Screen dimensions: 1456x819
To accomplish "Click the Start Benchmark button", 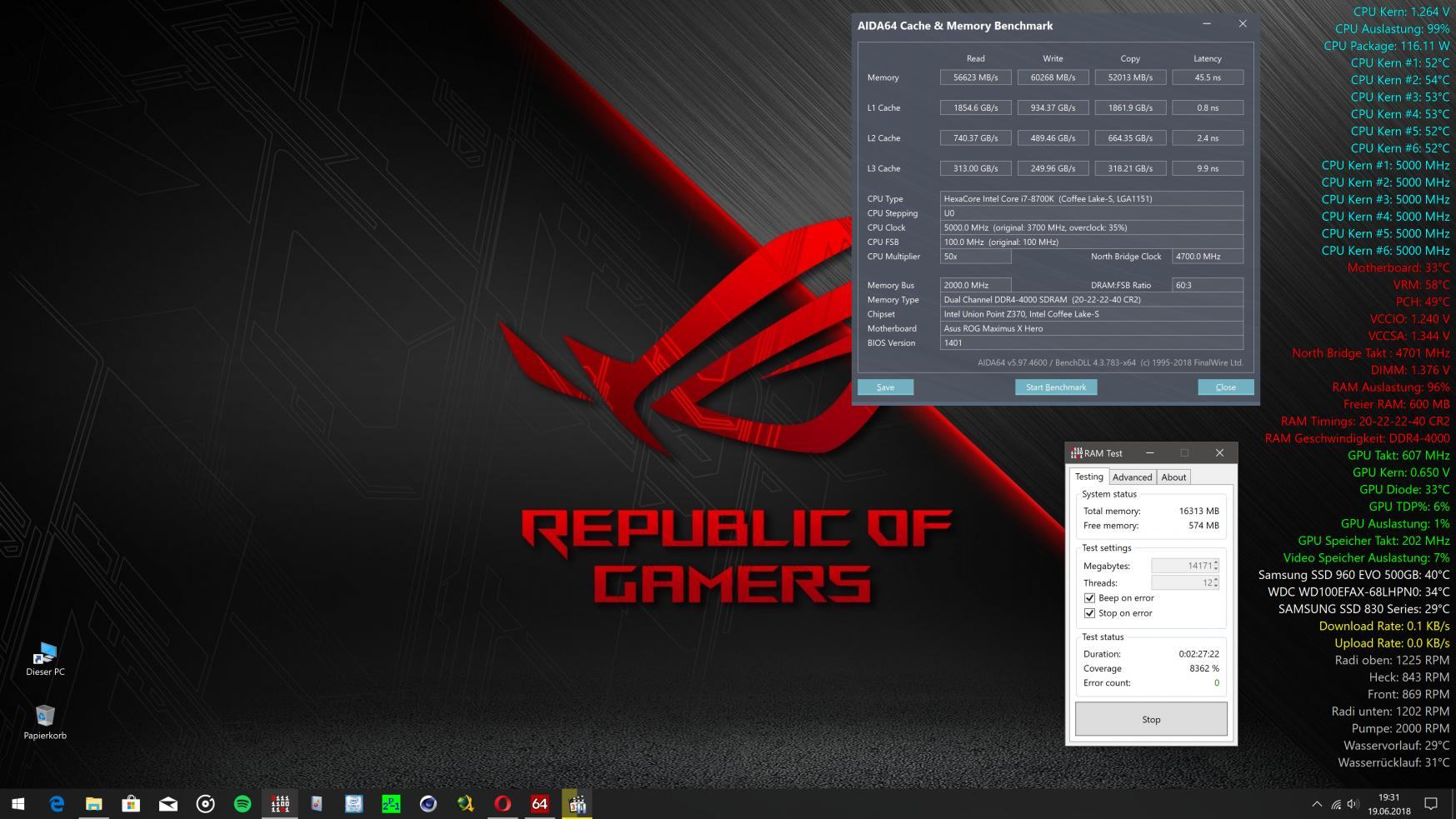I will coord(1055,387).
